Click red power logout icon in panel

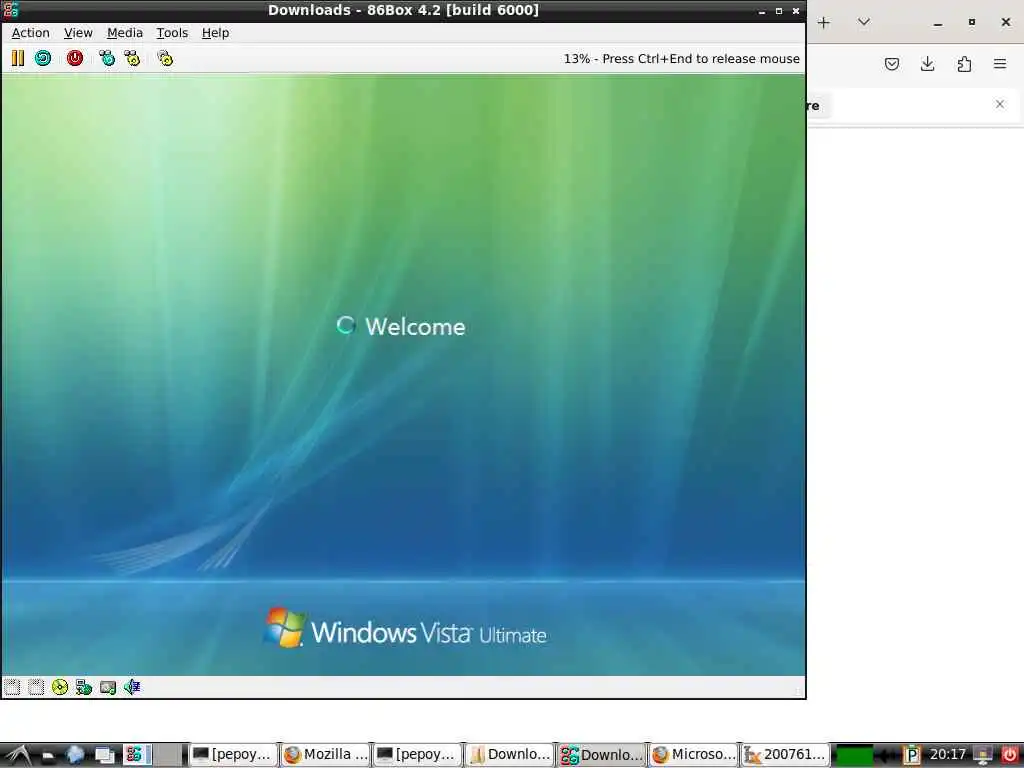[1009, 756]
